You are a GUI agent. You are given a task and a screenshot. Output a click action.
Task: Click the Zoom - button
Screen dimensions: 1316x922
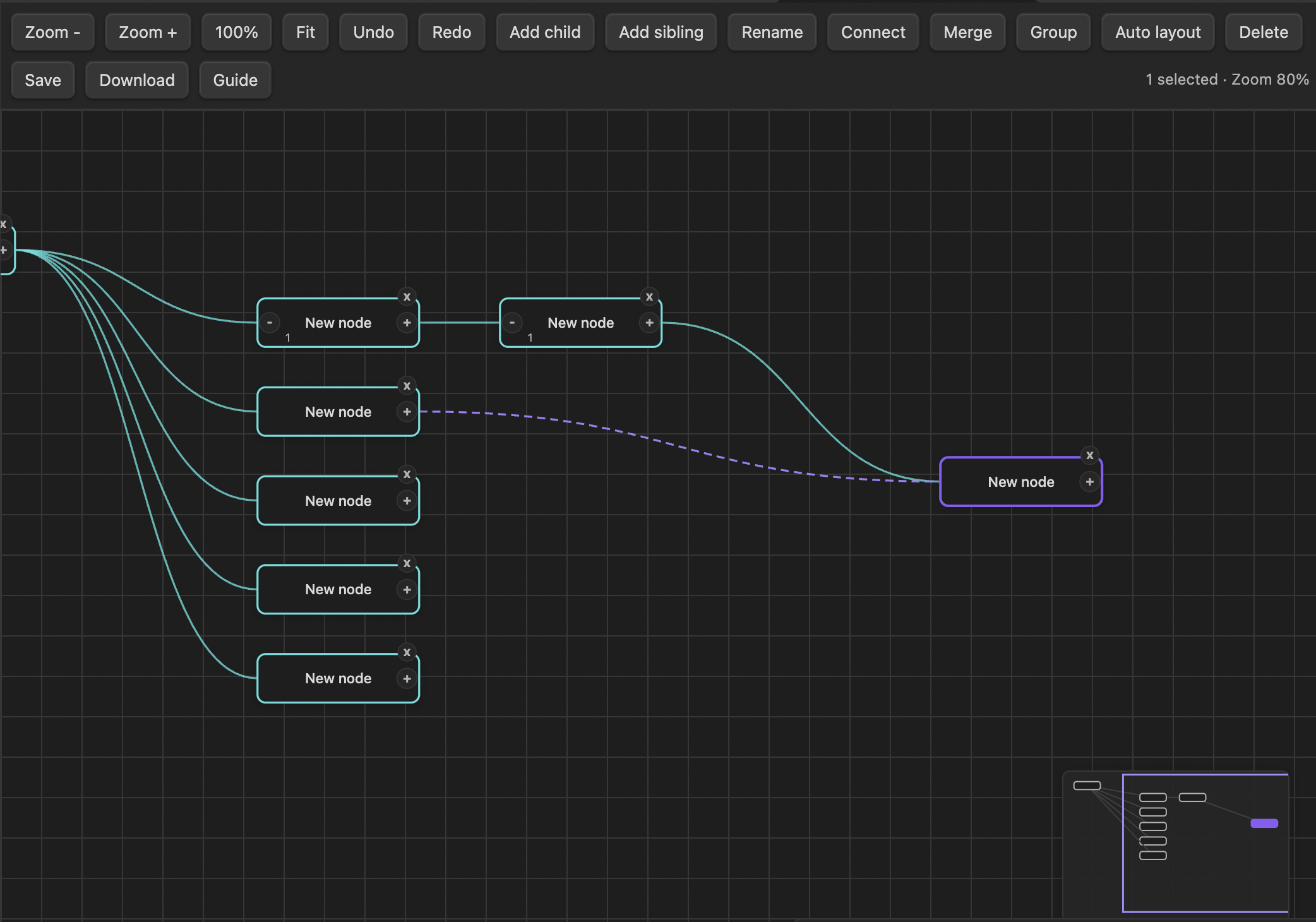tap(52, 32)
